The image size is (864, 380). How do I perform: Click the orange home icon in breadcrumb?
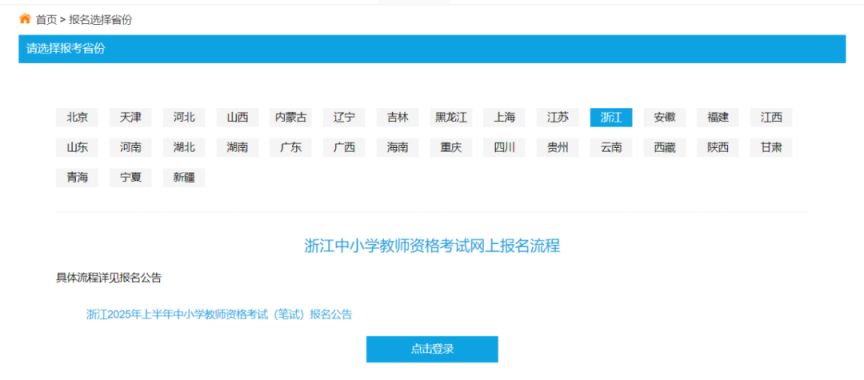pos(25,19)
